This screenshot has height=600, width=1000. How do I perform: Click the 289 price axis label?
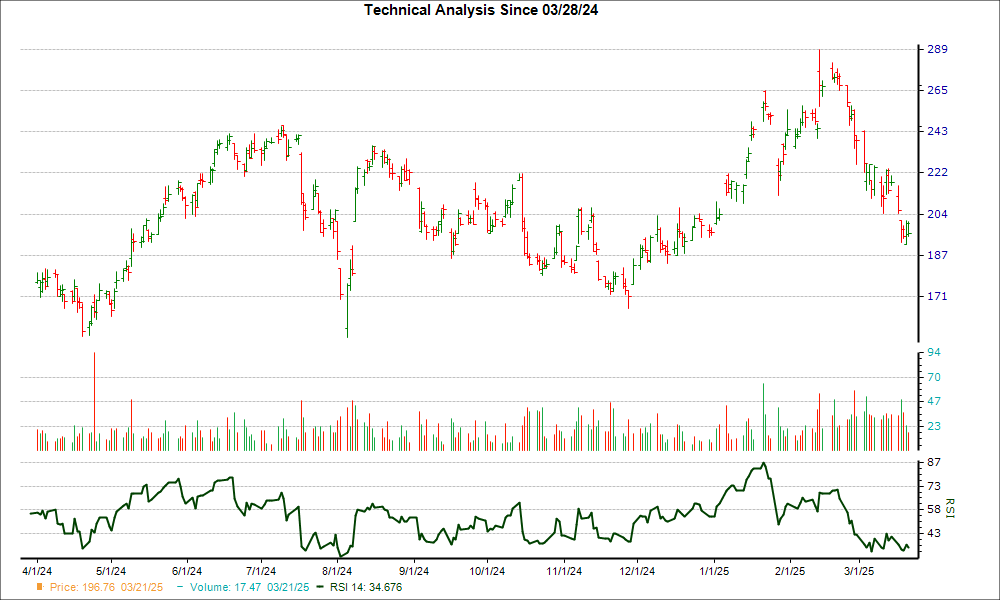935,49
